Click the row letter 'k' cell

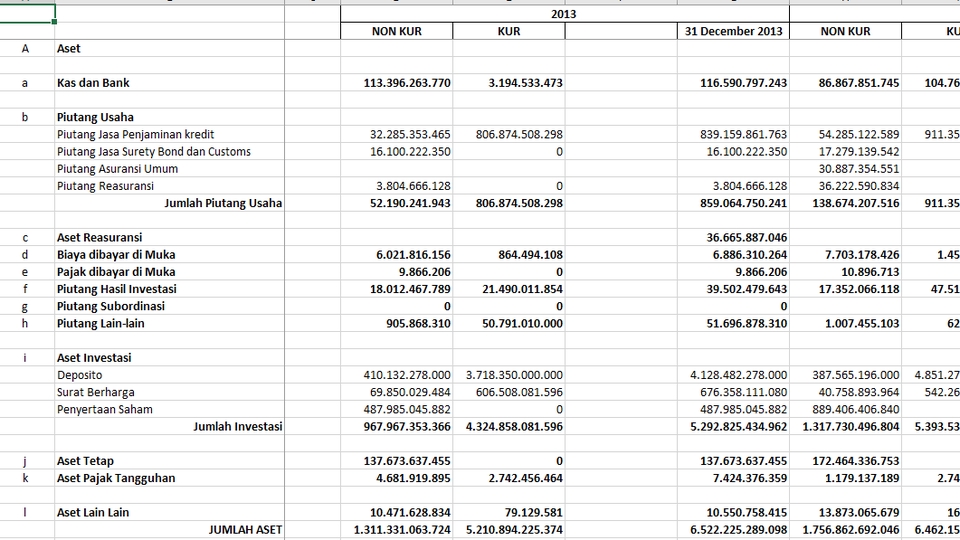tap(25, 477)
